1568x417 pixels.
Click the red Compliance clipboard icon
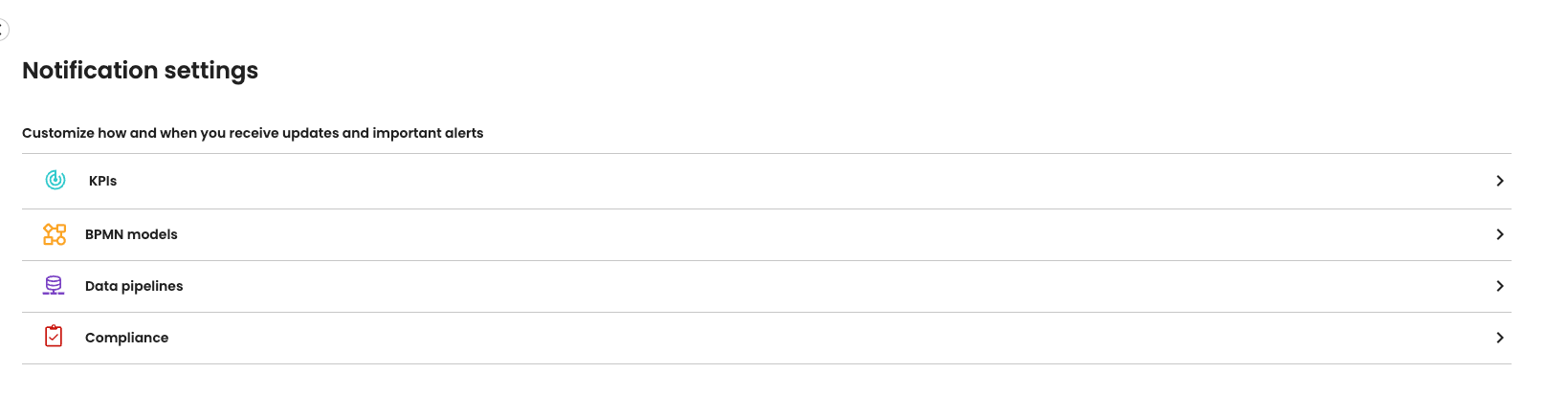coord(54,337)
